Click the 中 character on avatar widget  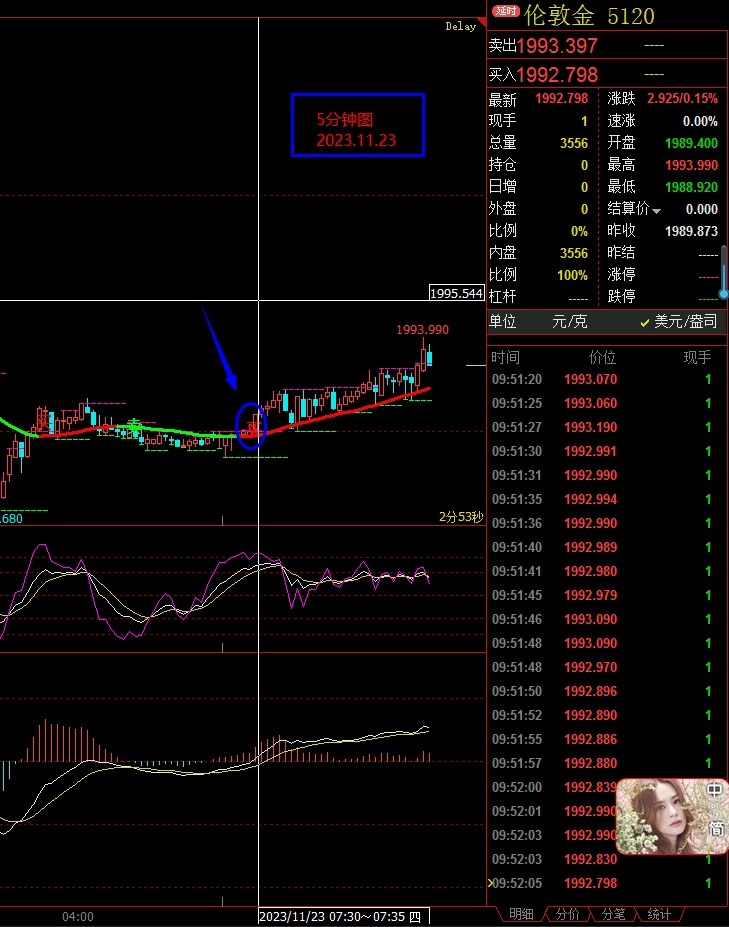coord(716,790)
